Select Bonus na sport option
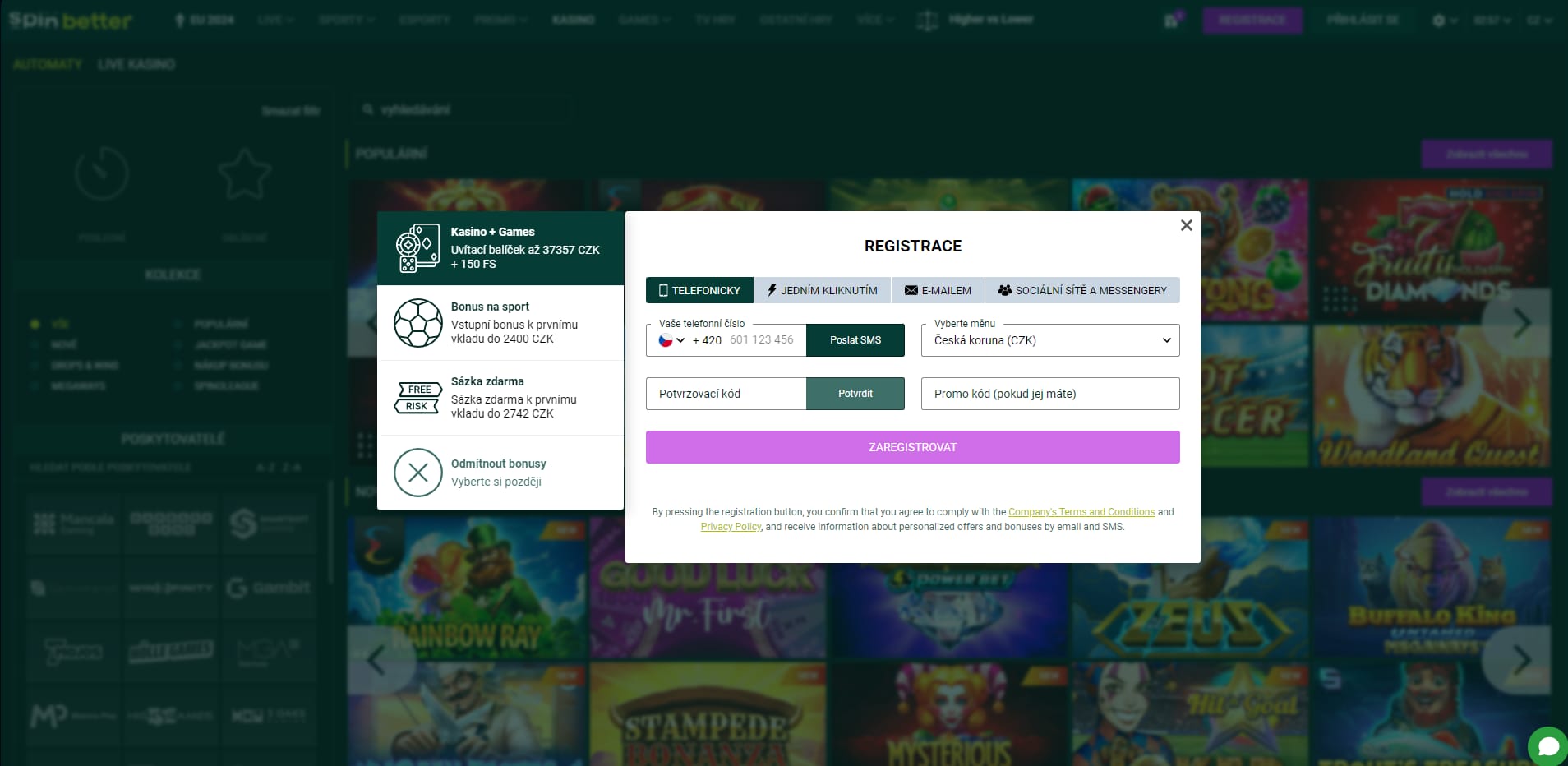This screenshot has width=1568, height=766. 500,323
